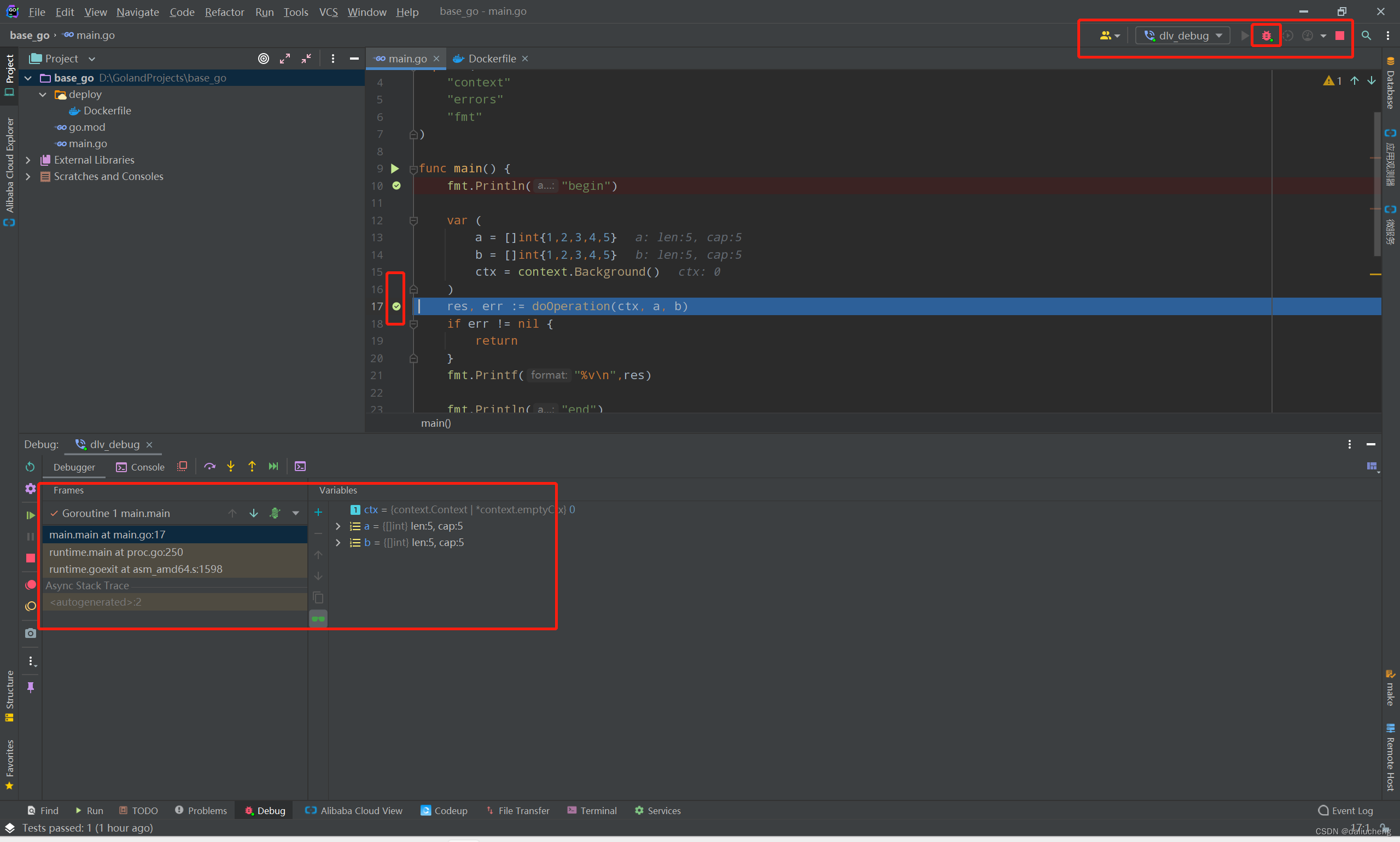The height and width of the screenshot is (842, 1400).
Task: Click the Stop debug session red square icon
Action: [x=1340, y=34]
